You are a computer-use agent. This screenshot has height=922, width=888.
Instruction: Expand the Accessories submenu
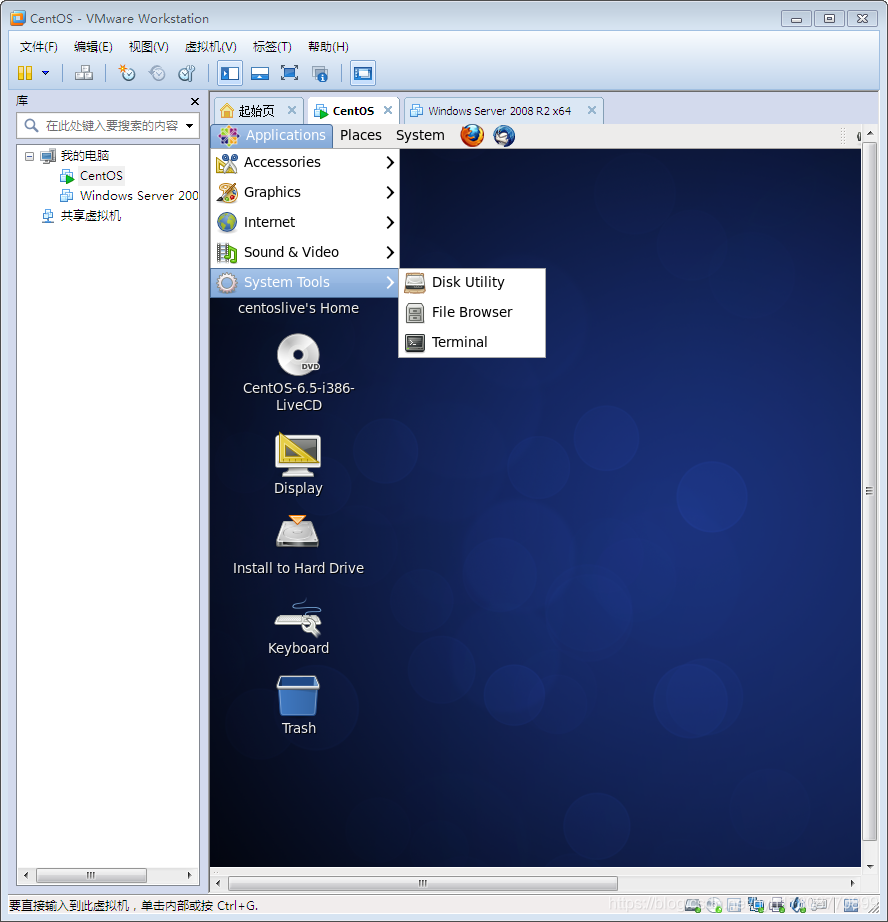point(283,161)
